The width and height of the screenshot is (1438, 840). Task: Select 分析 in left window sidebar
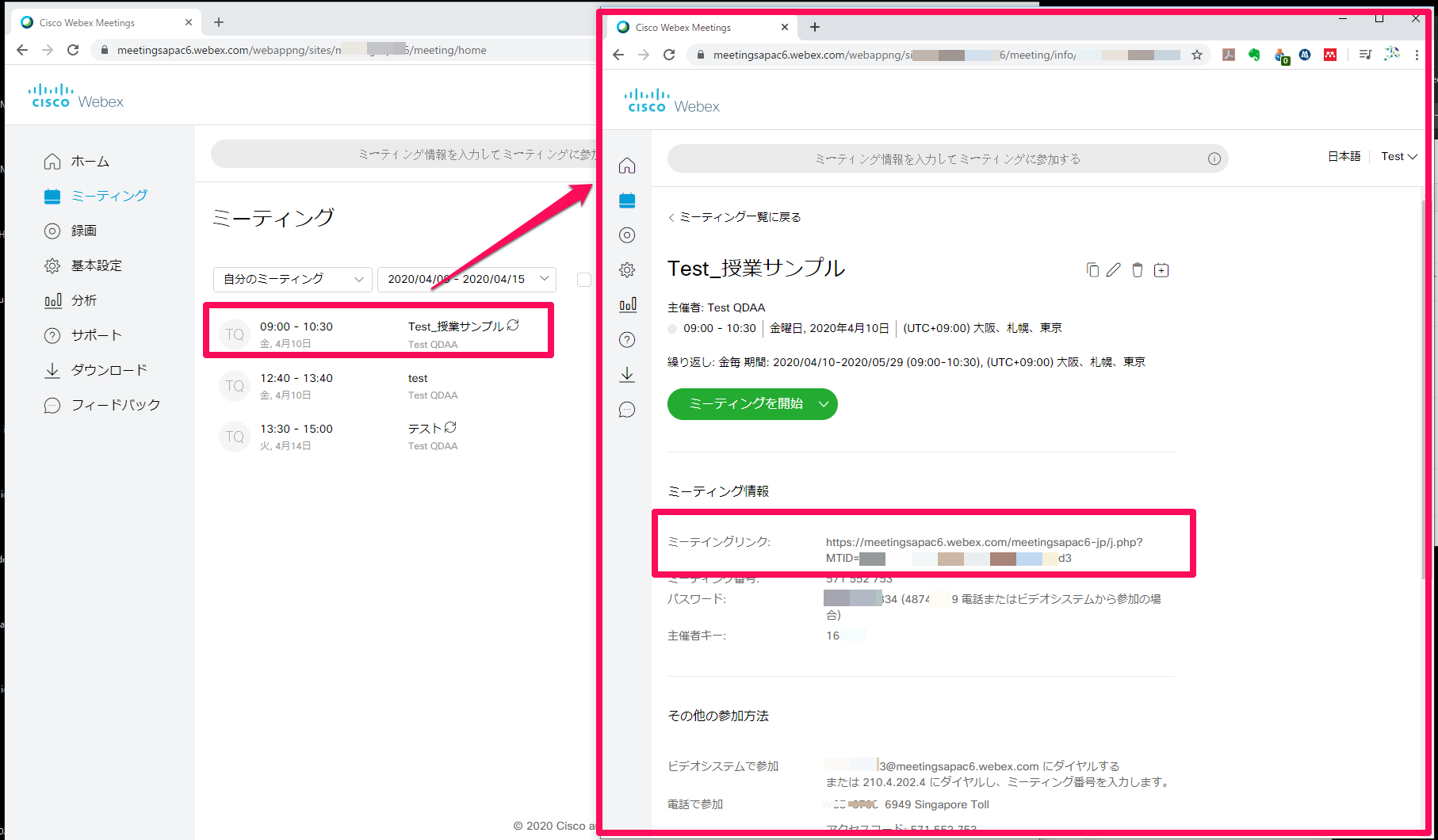click(71, 300)
